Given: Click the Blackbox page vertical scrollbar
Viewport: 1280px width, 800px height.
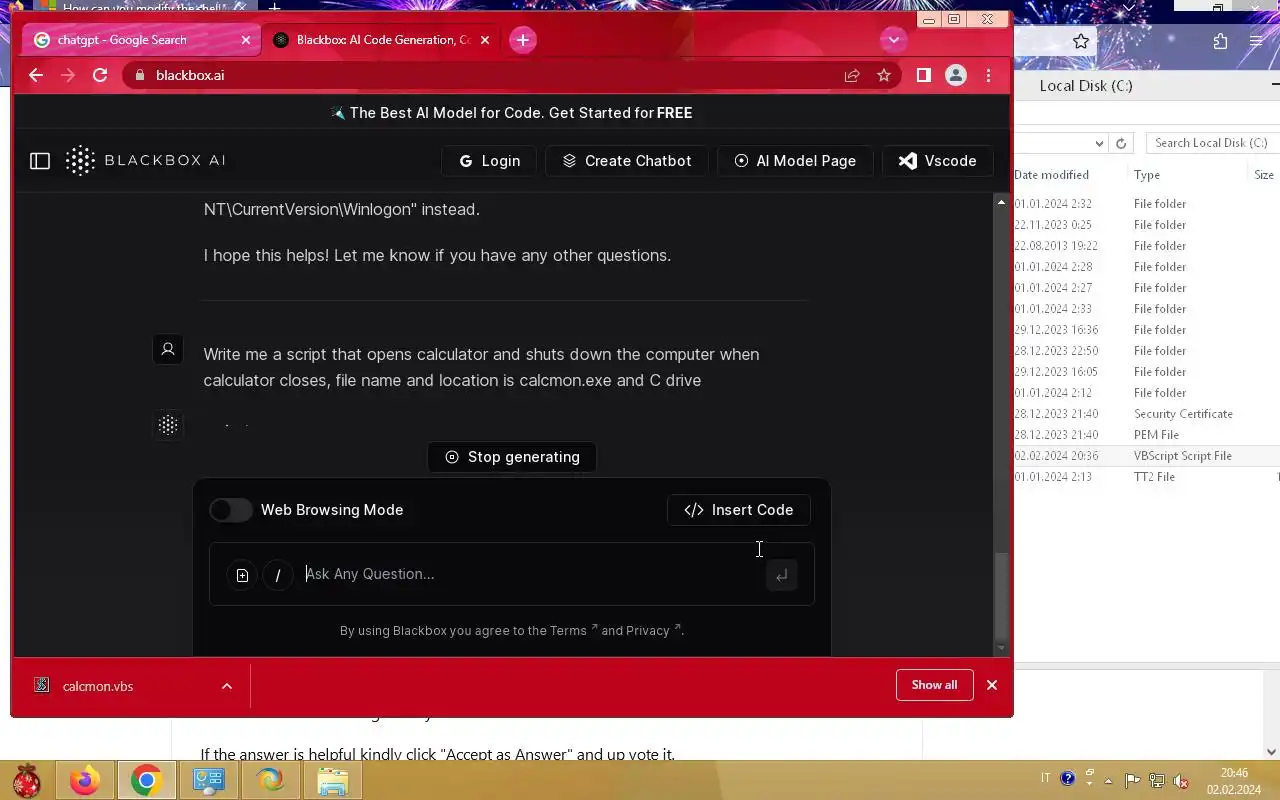Looking at the screenshot, I should click(x=1002, y=599).
